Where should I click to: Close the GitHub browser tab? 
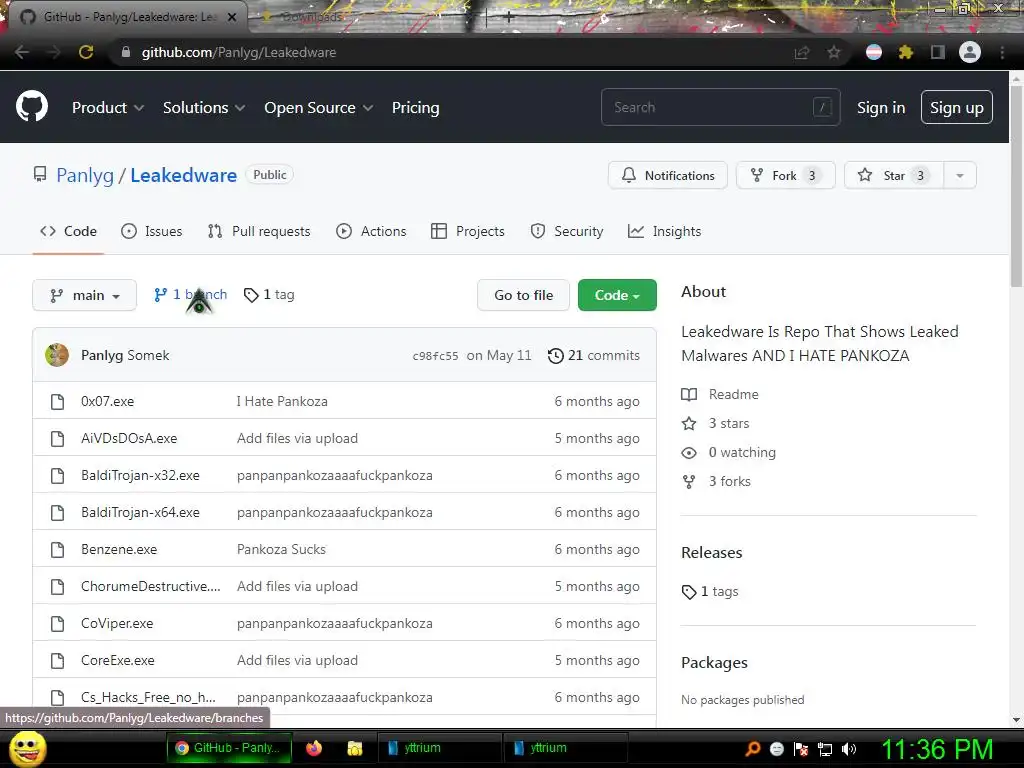click(x=232, y=17)
